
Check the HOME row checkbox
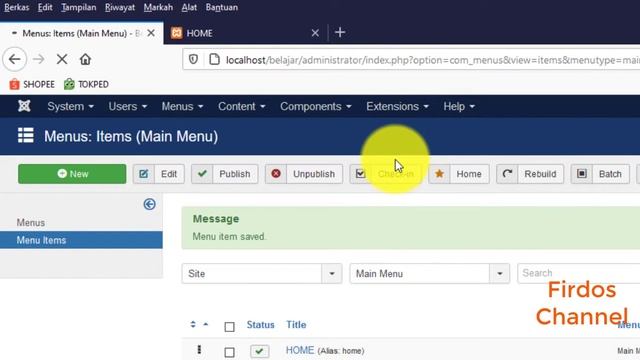coord(229,352)
